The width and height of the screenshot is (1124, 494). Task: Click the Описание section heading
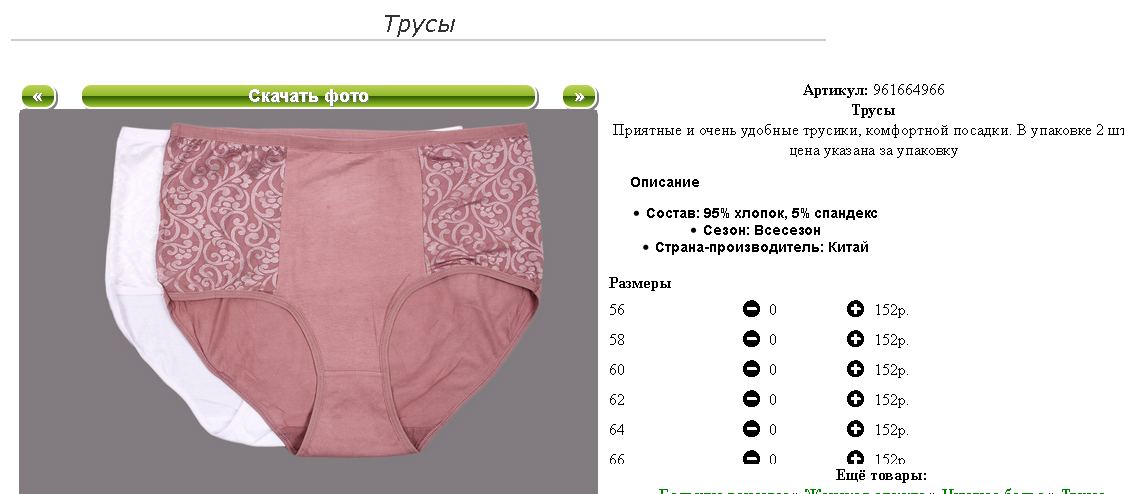(665, 182)
